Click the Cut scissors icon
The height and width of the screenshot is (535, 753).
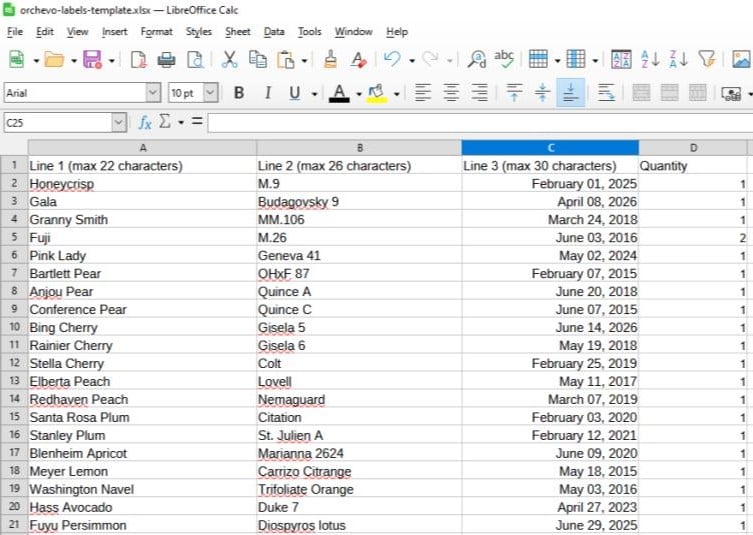coord(230,60)
